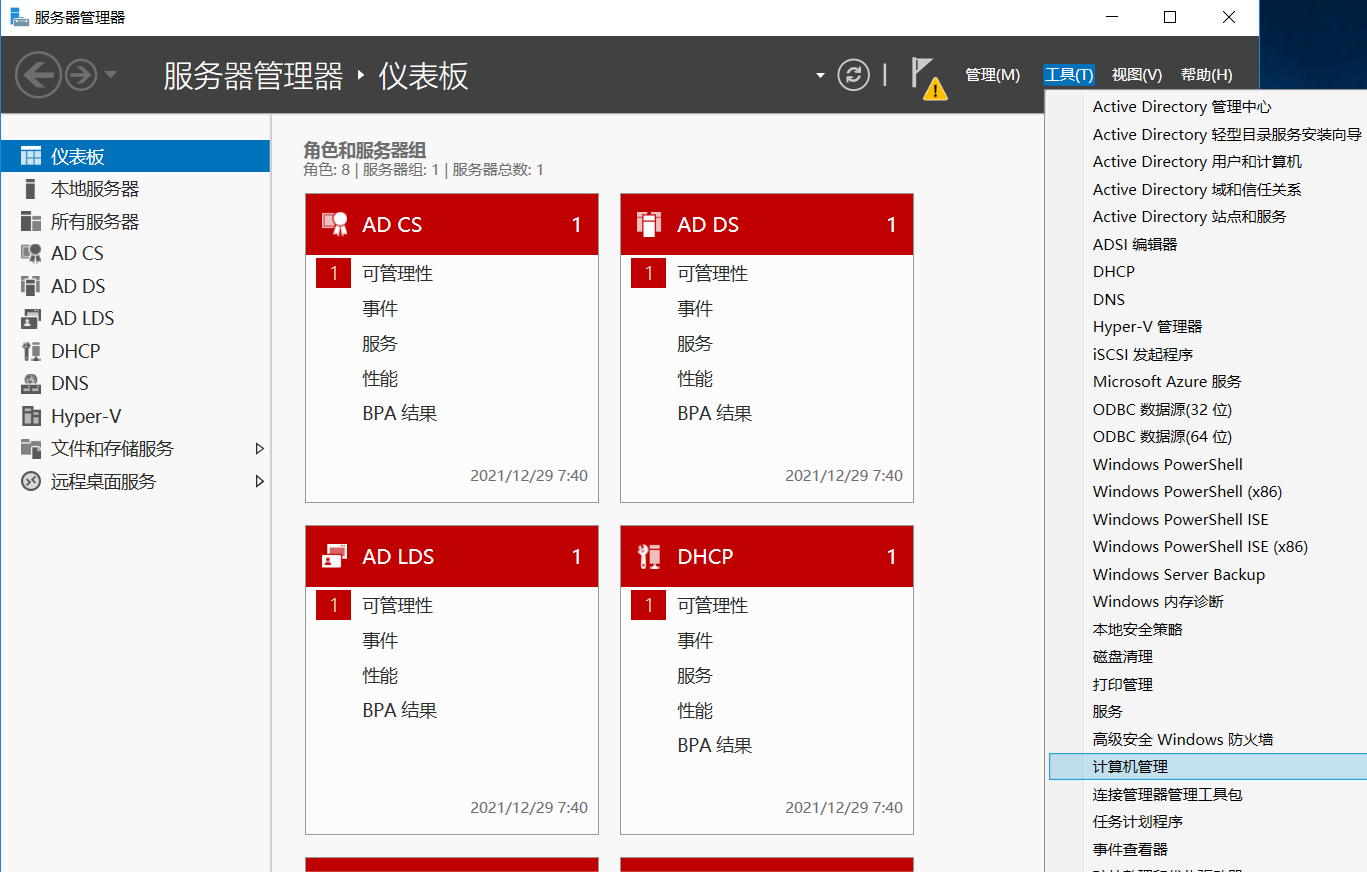Click the AD CS sidebar icon
This screenshot has width=1367, height=872.
coord(32,254)
